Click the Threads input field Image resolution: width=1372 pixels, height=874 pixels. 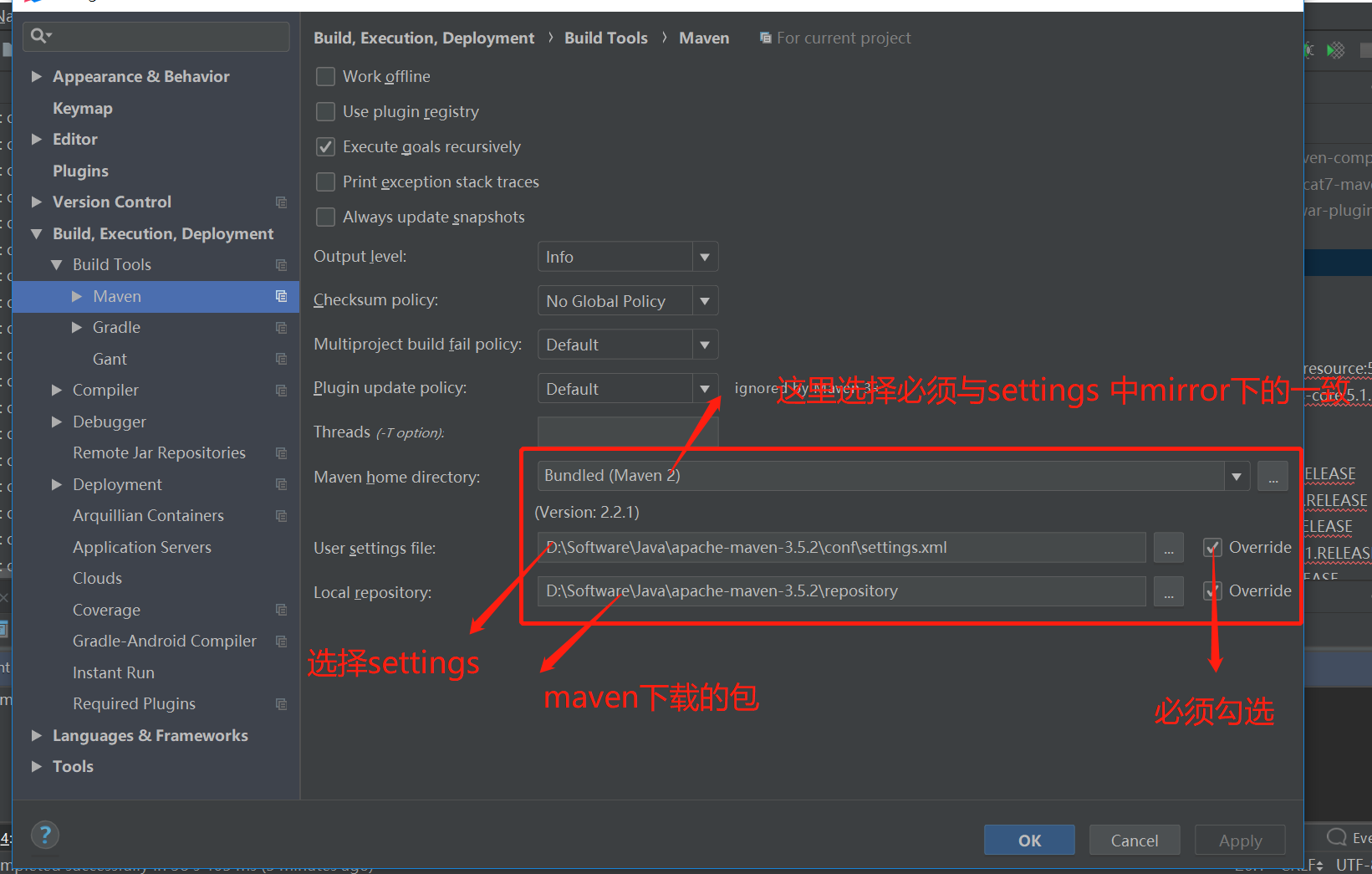coord(627,432)
